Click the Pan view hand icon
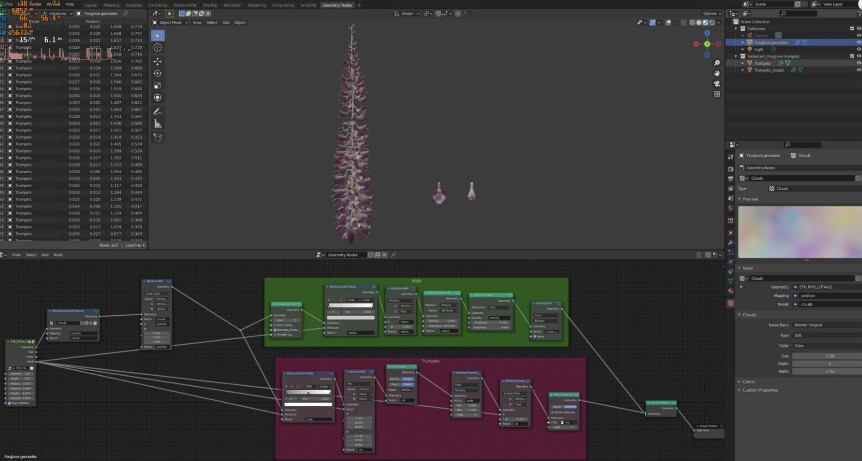This screenshot has height=461, width=862. pos(717,73)
